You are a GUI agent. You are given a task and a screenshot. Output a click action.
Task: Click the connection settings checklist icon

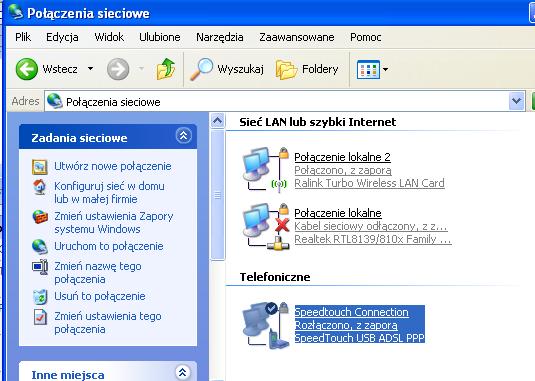pyautogui.click(x=40, y=317)
